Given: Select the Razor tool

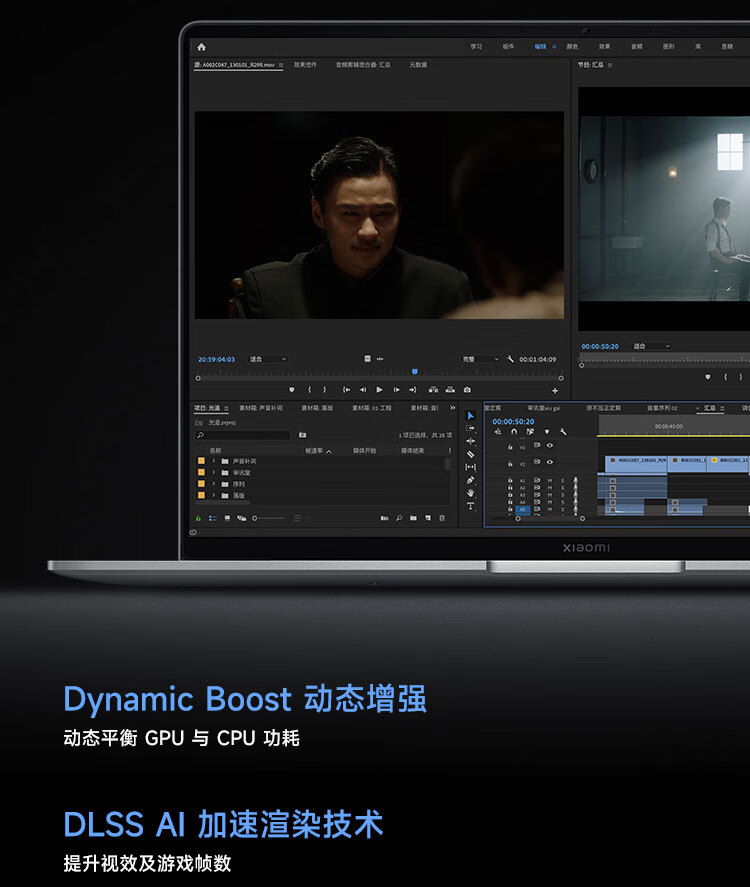Looking at the screenshot, I should tap(471, 454).
